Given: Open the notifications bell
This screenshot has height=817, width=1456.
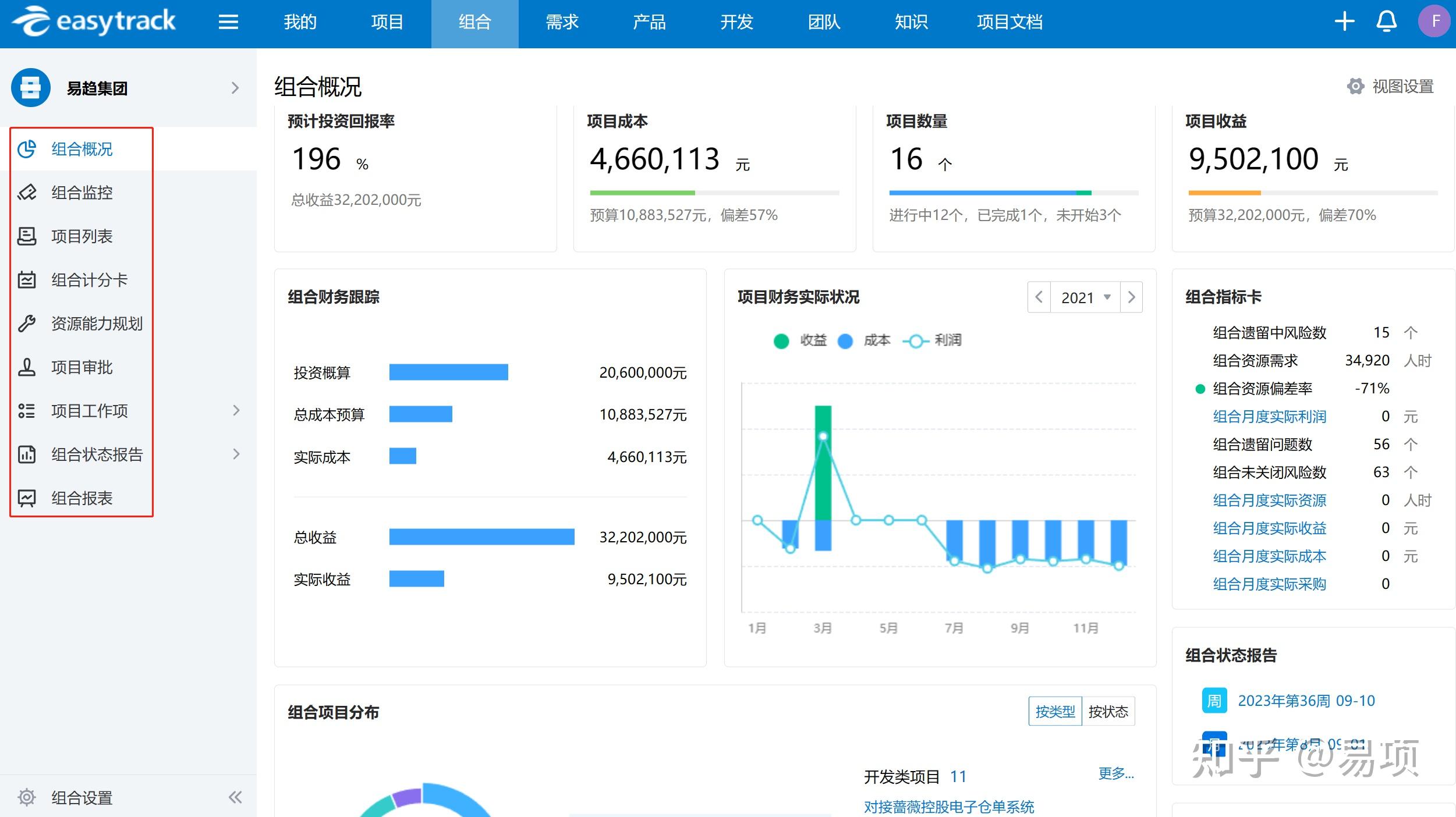Looking at the screenshot, I should (1386, 22).
